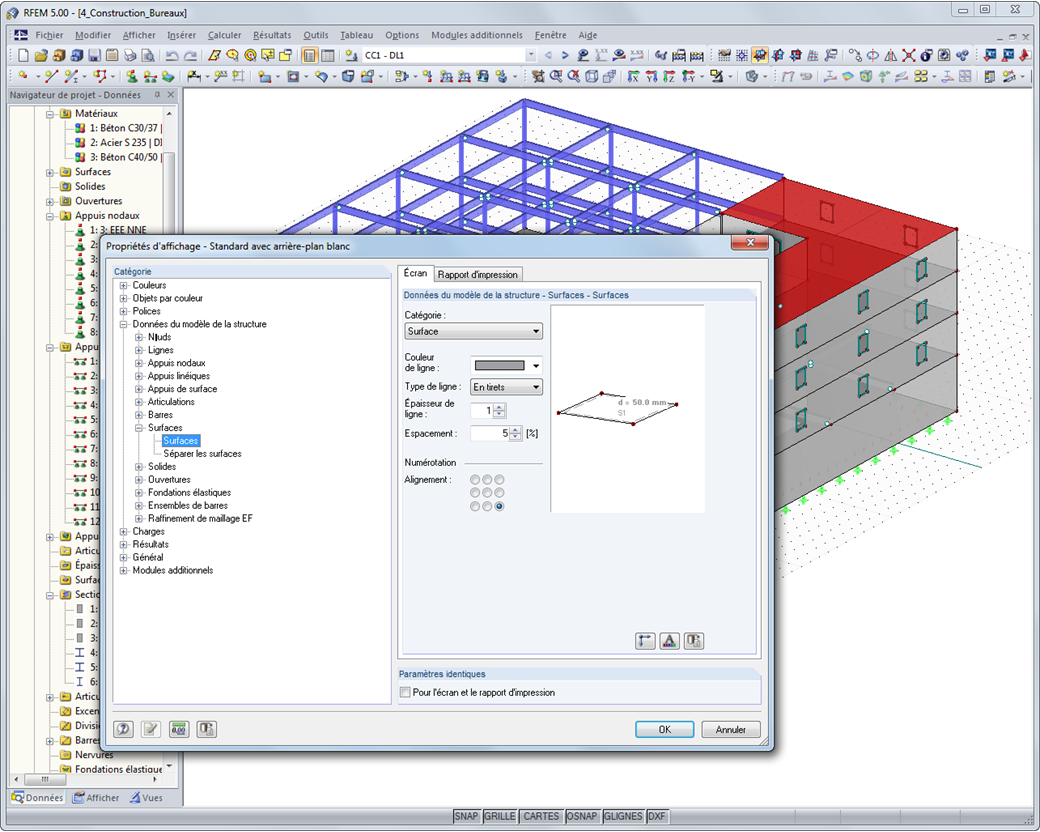Click the zoom window magnifier icon
The width and height of the screenshot is (1040, 832).
pyautogui.click(x=556, y=77)
